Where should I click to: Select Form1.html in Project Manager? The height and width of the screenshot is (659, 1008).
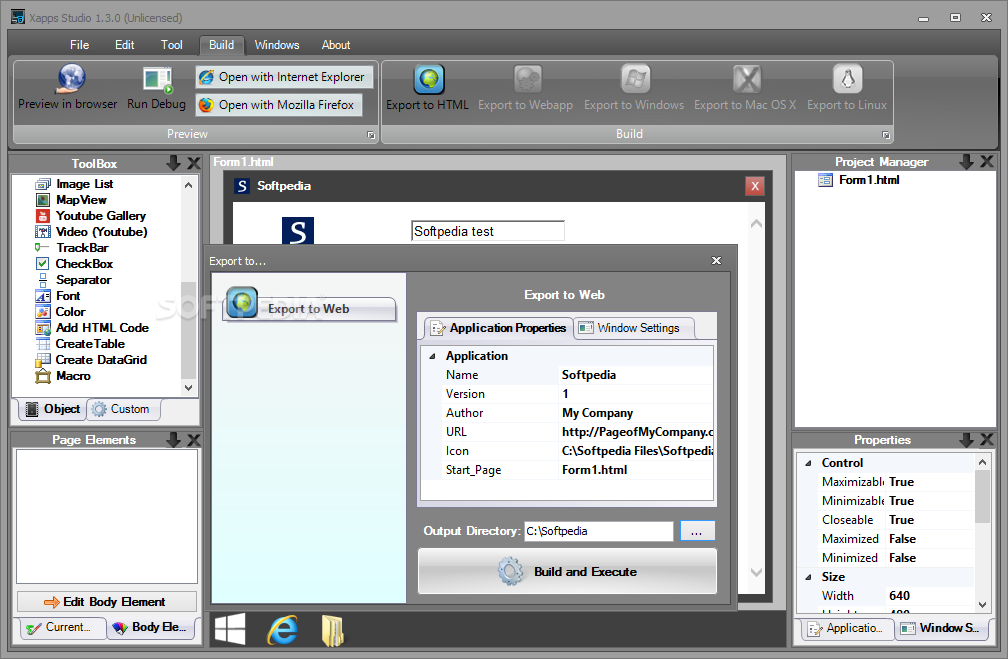tap(859, 180)
